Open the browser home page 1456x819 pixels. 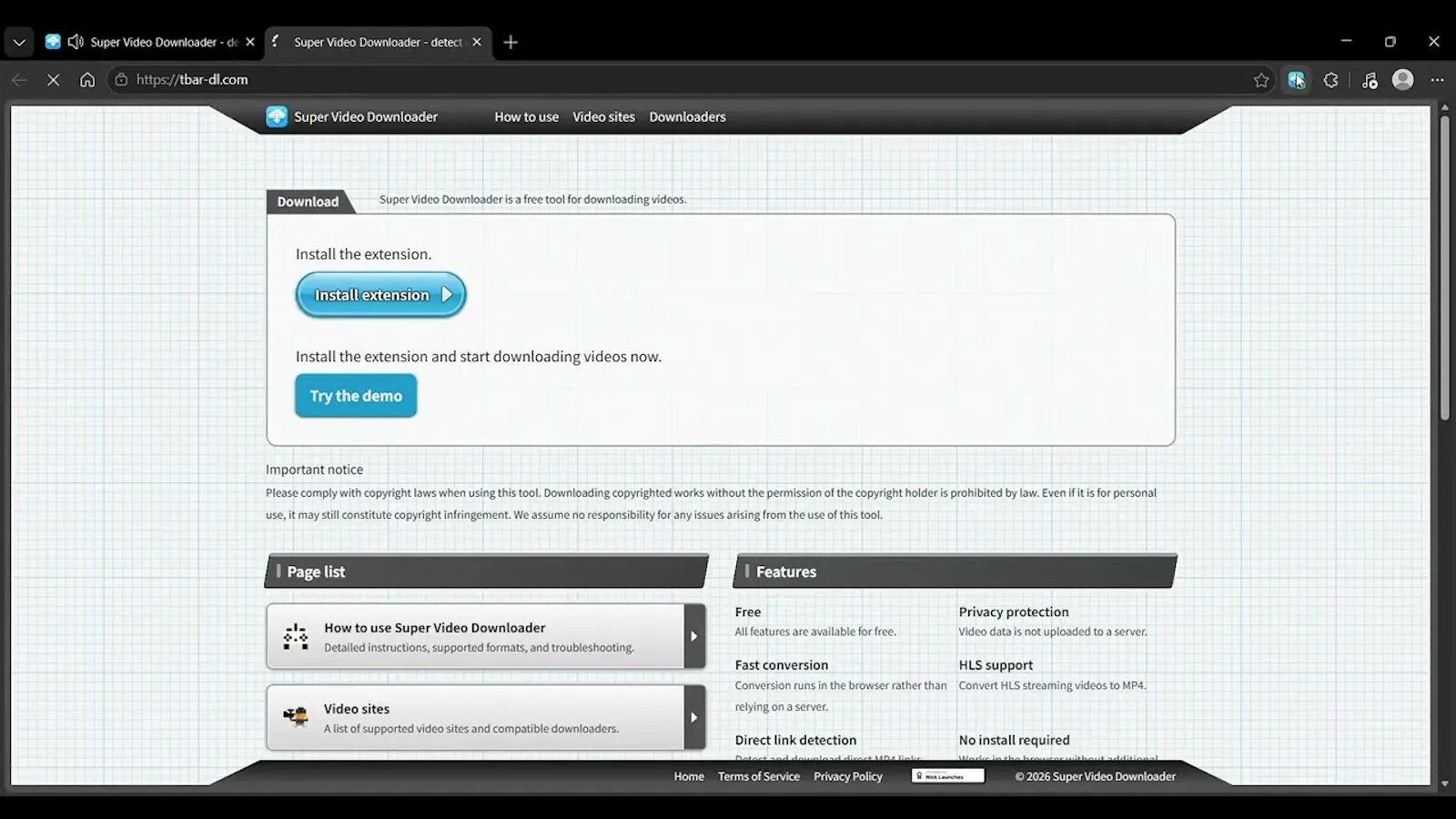[87, 80]
